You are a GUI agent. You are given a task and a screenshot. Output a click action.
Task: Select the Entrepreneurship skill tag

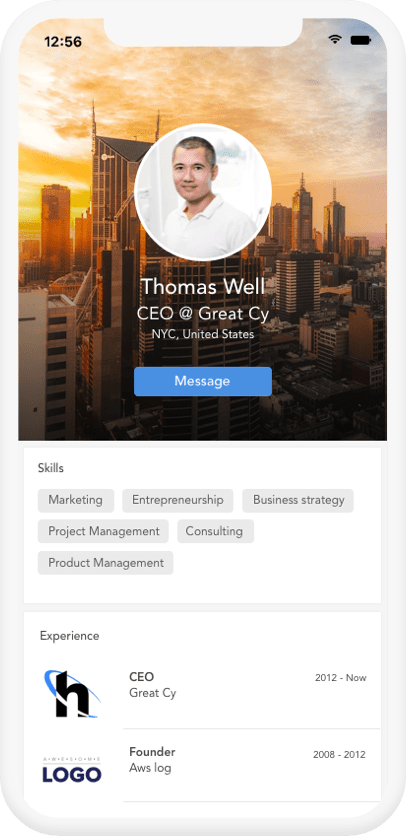click(178, 500)
